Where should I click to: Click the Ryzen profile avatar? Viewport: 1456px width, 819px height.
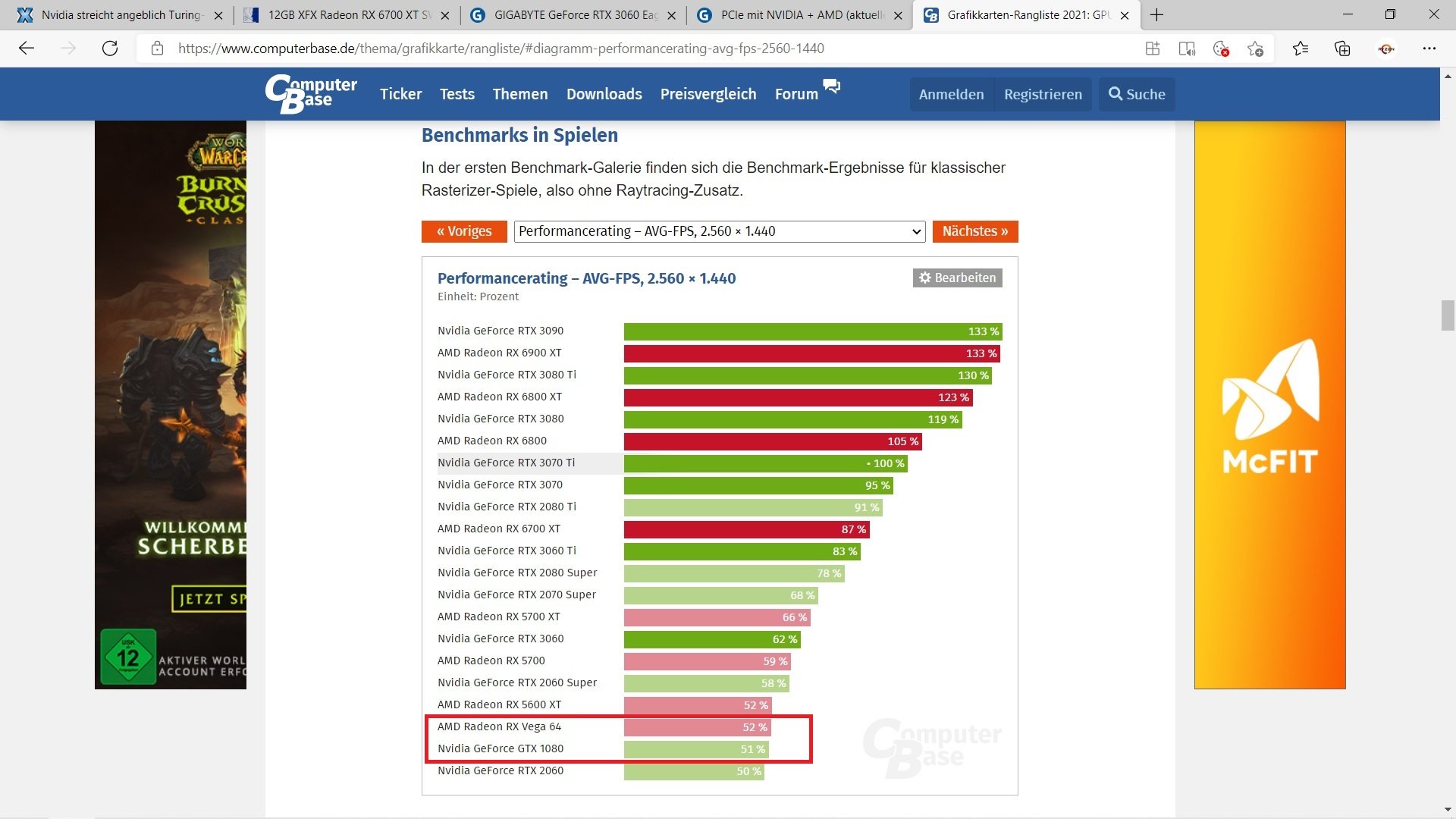(1386, 49)
